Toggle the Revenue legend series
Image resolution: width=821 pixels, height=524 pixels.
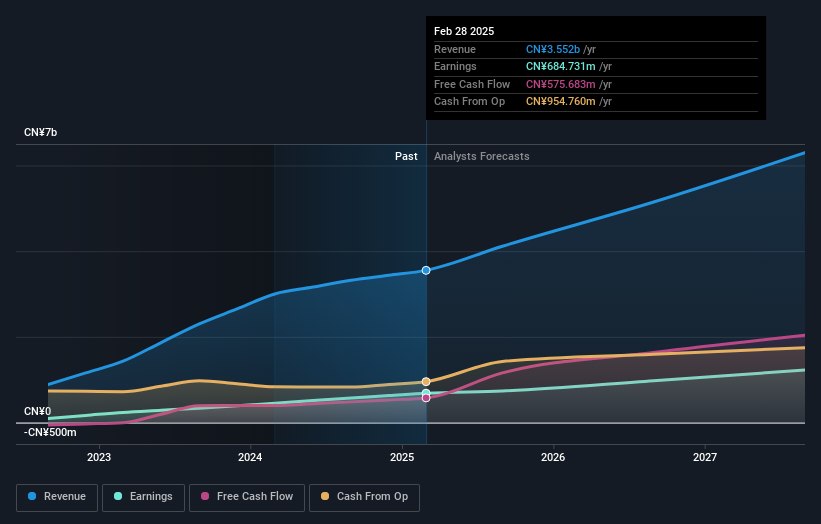57,497
